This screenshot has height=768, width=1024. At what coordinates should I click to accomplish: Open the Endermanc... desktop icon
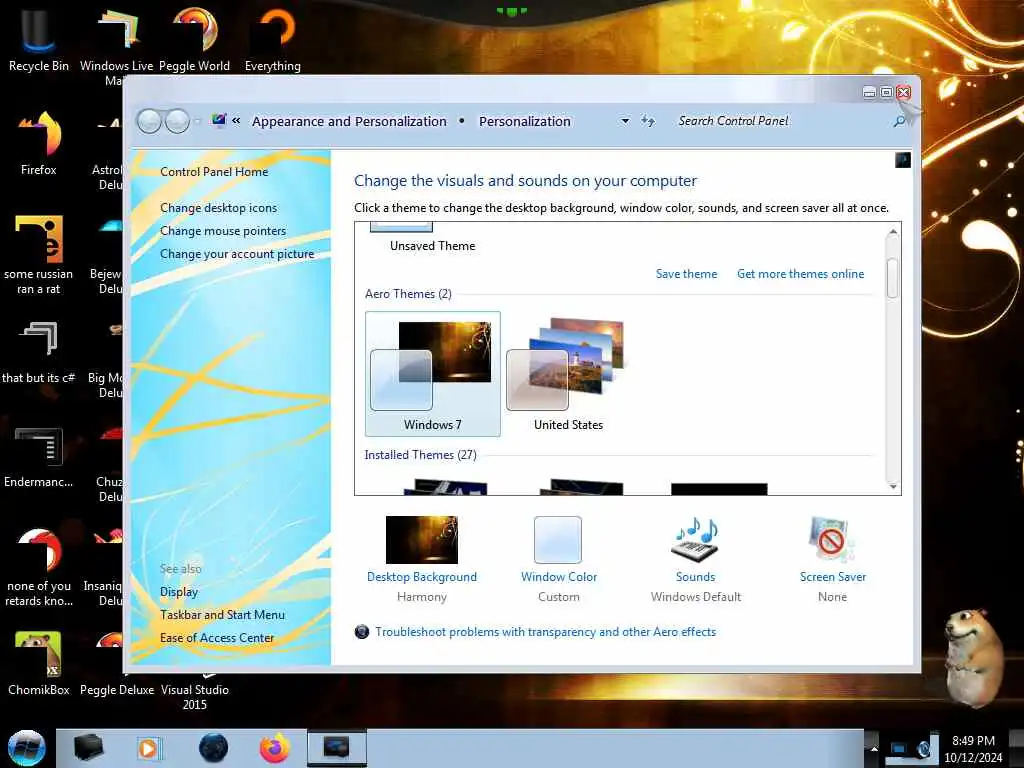click(39, 456)
